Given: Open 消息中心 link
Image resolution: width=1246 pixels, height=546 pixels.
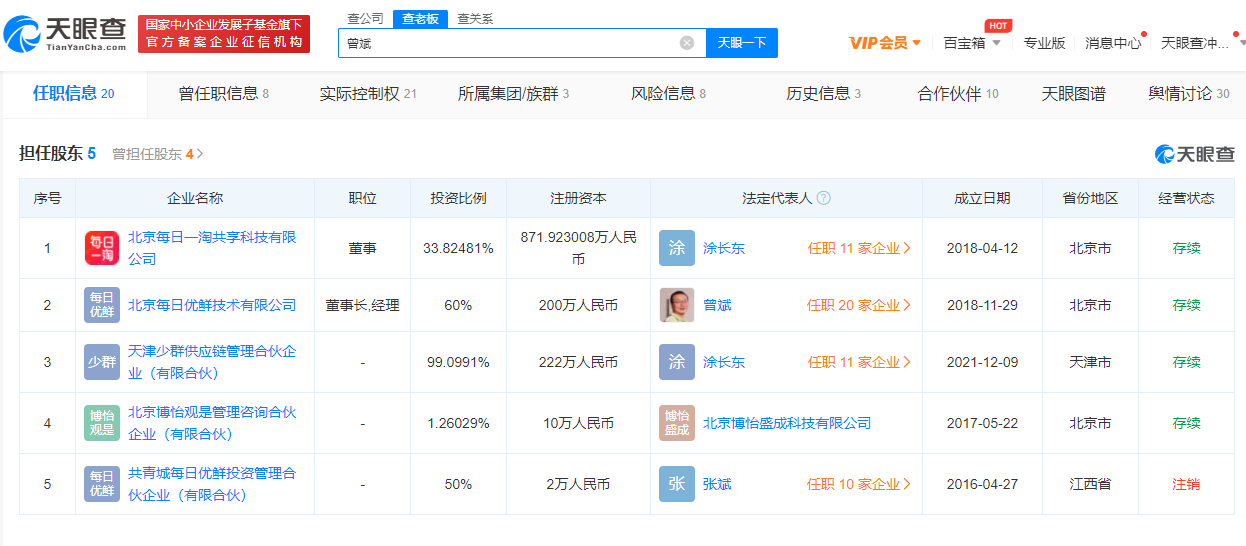Looking at the screenshot, I should point(1113,43).
